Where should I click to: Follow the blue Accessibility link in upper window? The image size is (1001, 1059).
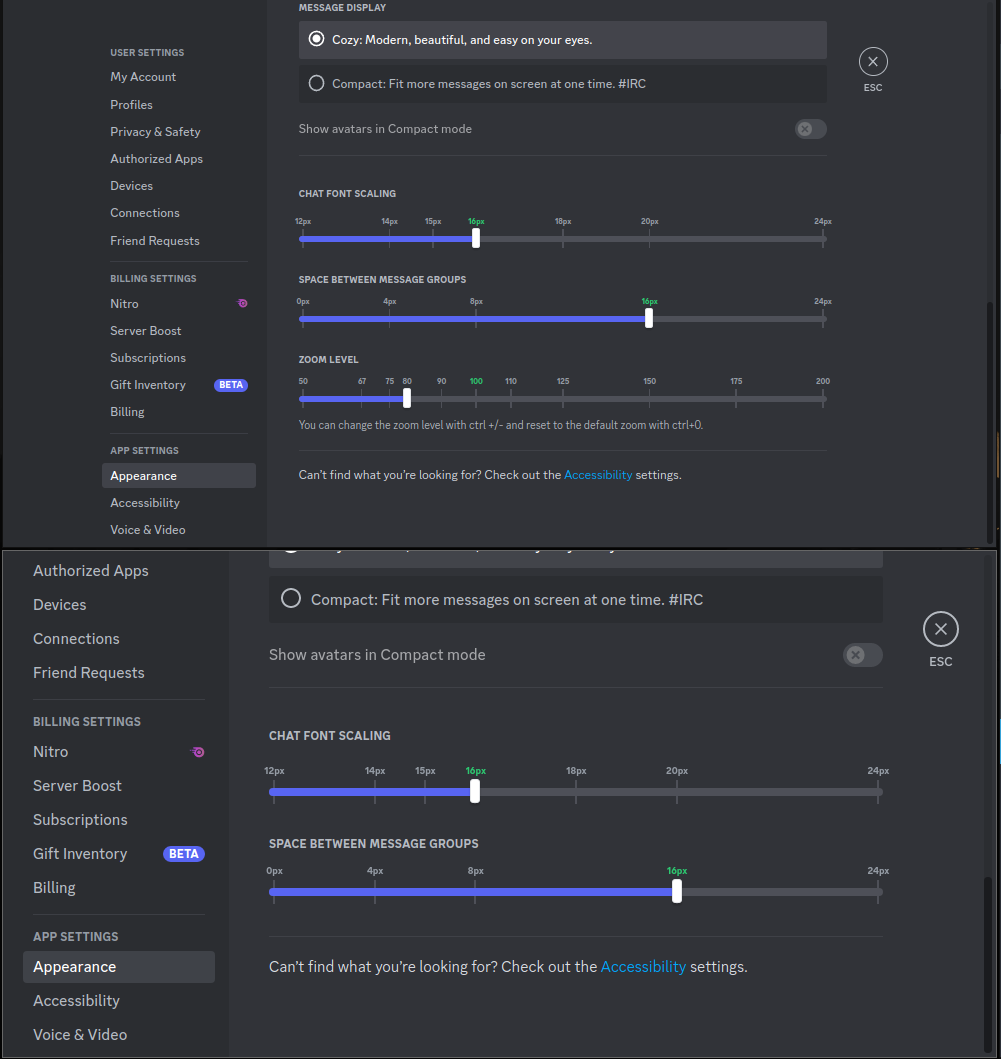[x=598, y=475]
